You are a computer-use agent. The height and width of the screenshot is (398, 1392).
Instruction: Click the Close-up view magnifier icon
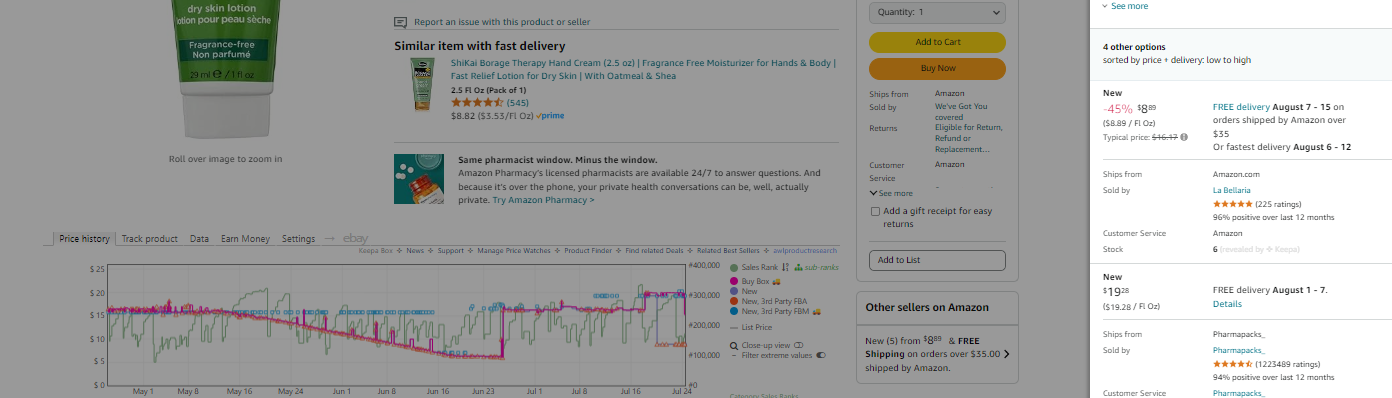(x=734, y=345)
